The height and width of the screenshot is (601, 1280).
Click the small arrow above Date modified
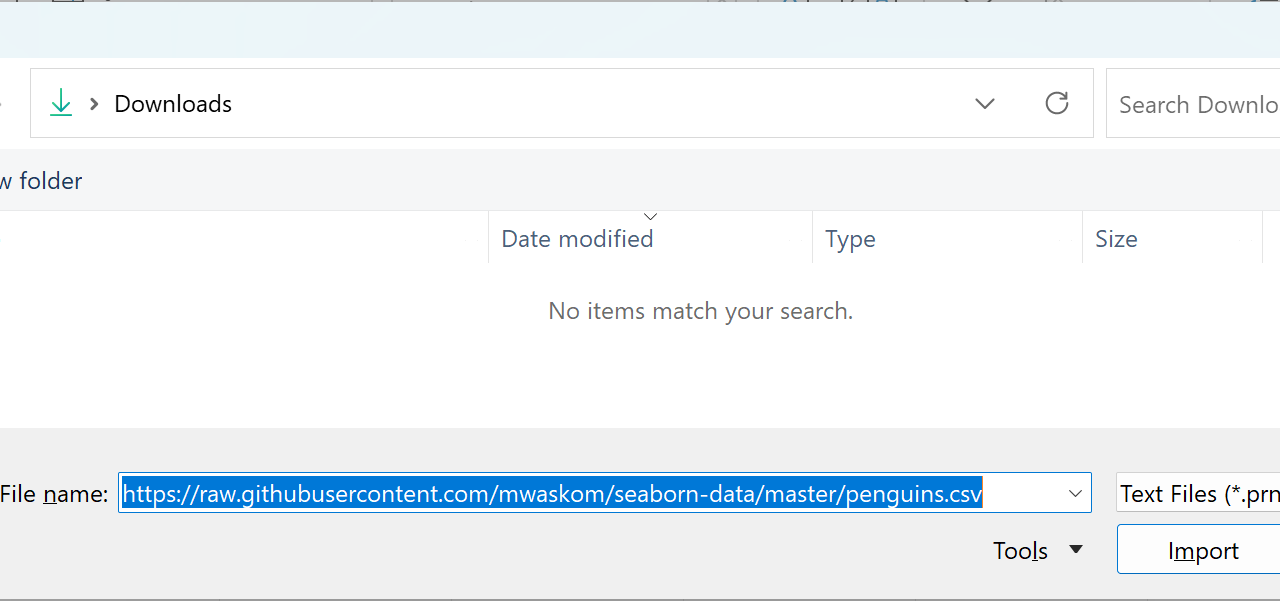point(651,216)
